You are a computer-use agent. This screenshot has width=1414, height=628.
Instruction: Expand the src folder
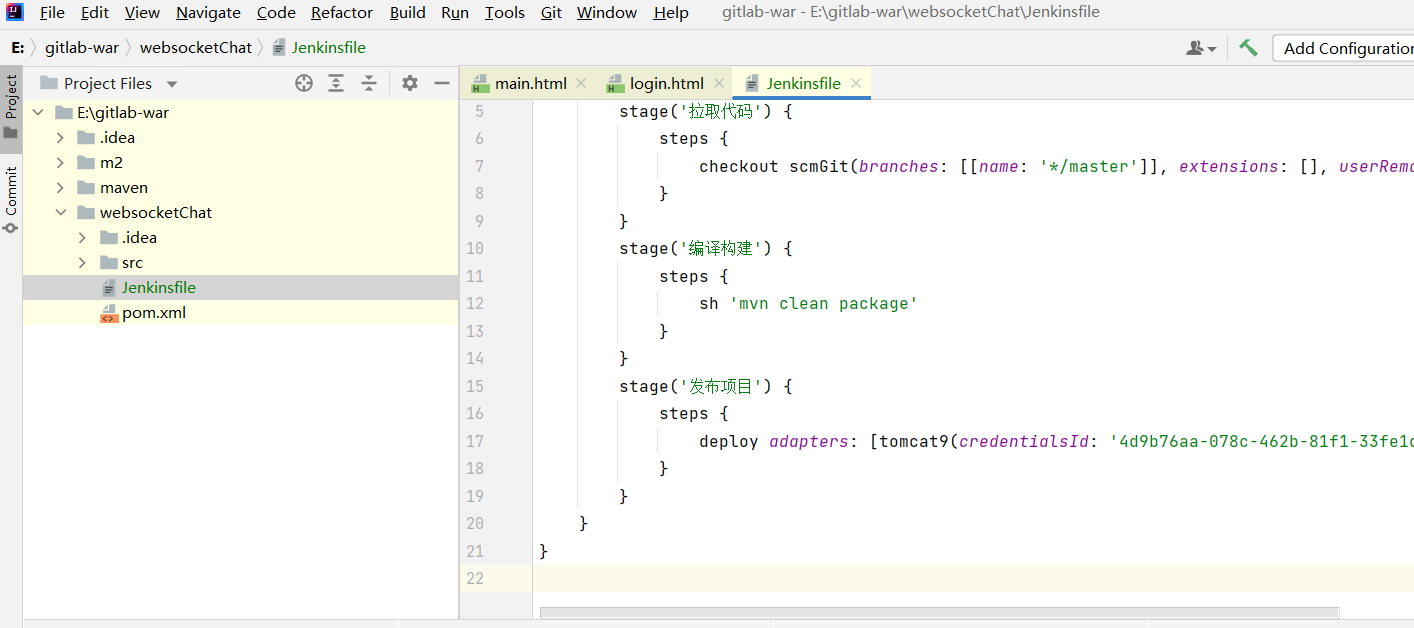tap(83, 263)
